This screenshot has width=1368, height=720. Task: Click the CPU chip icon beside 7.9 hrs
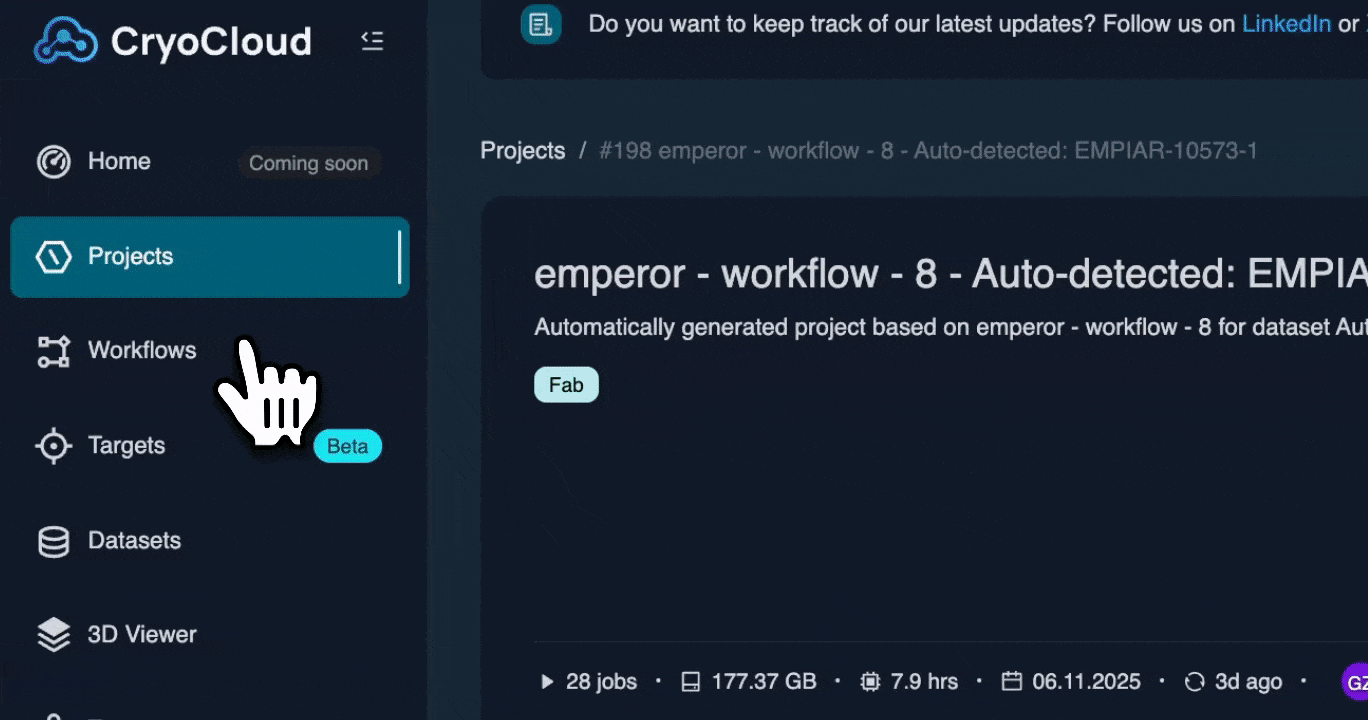pyautogui.click(x=870, y=681)
